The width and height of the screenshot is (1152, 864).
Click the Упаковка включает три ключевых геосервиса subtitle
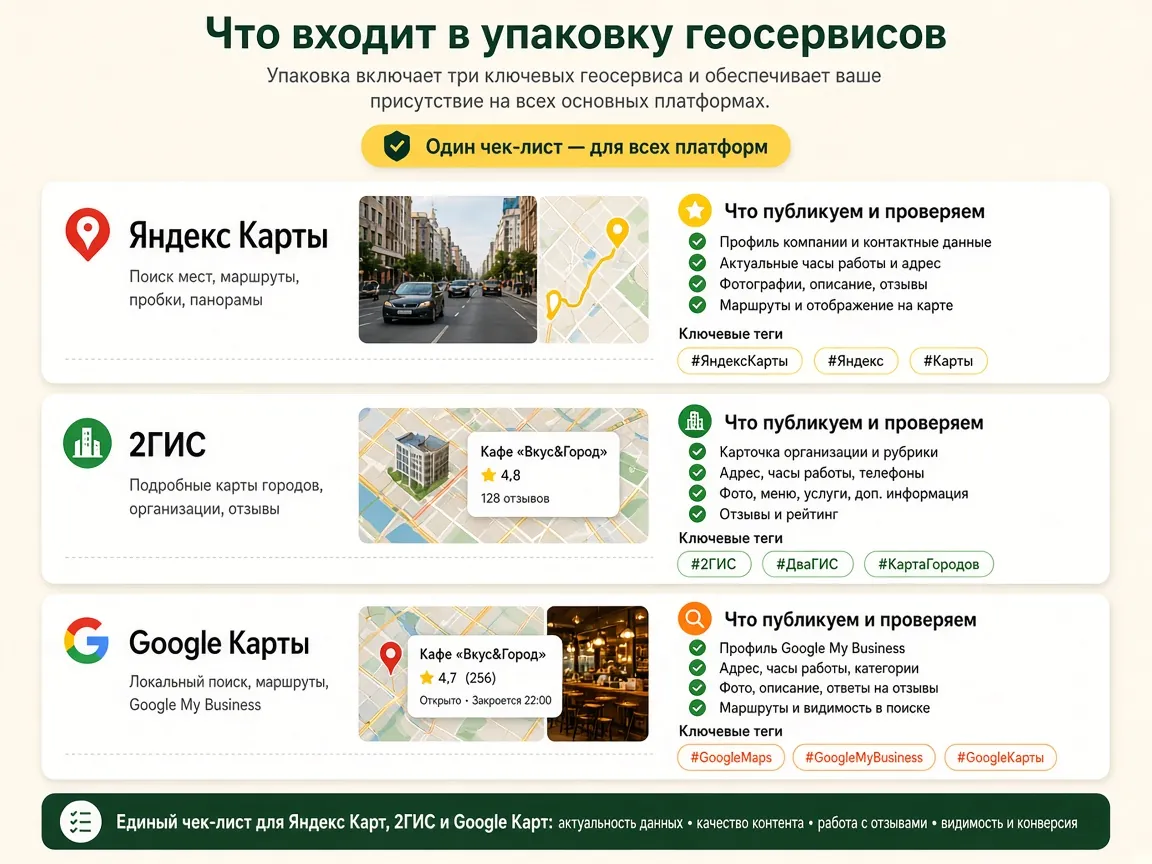[x=573, y=88]
